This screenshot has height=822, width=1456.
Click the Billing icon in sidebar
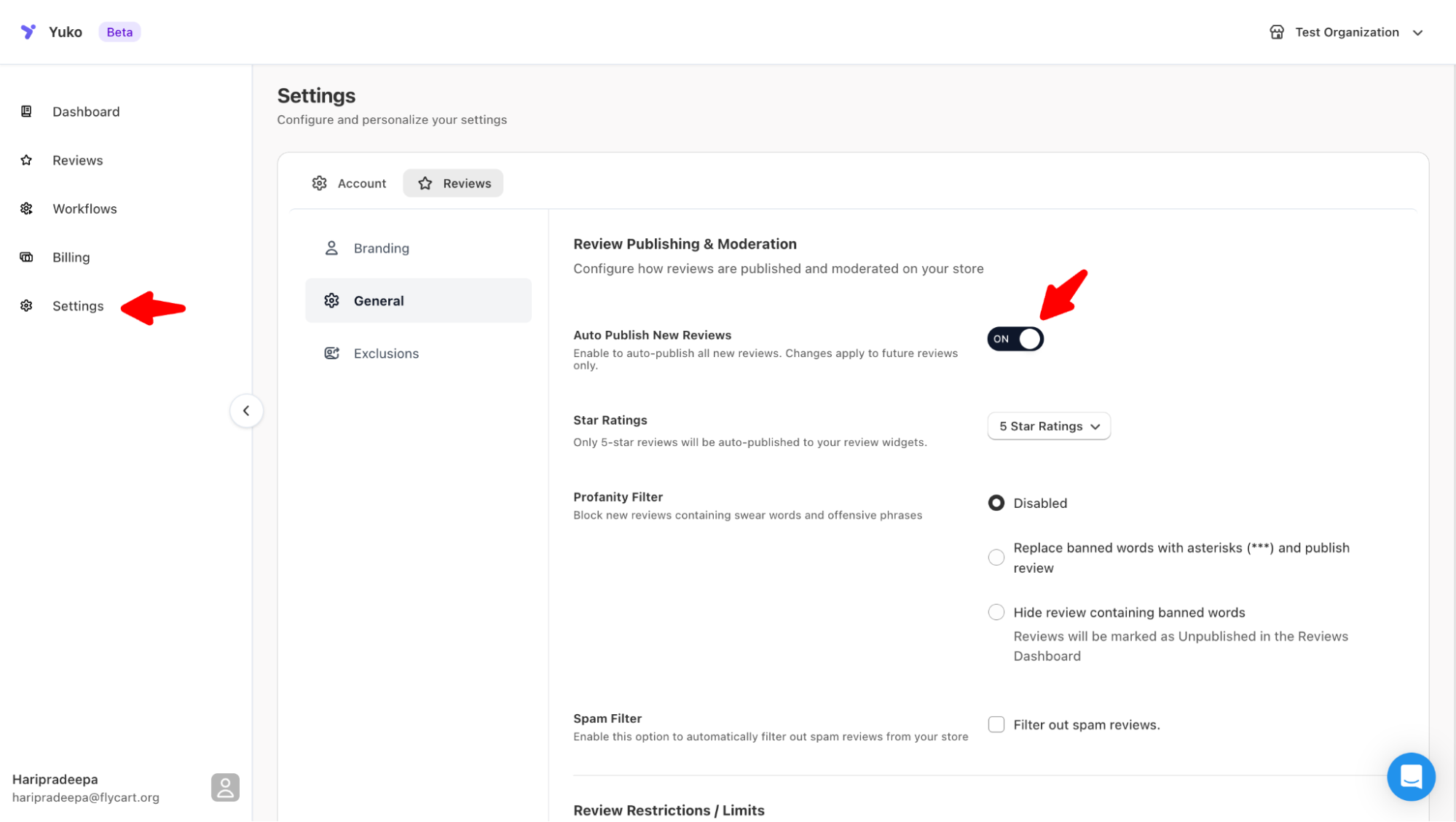(26, 257)
